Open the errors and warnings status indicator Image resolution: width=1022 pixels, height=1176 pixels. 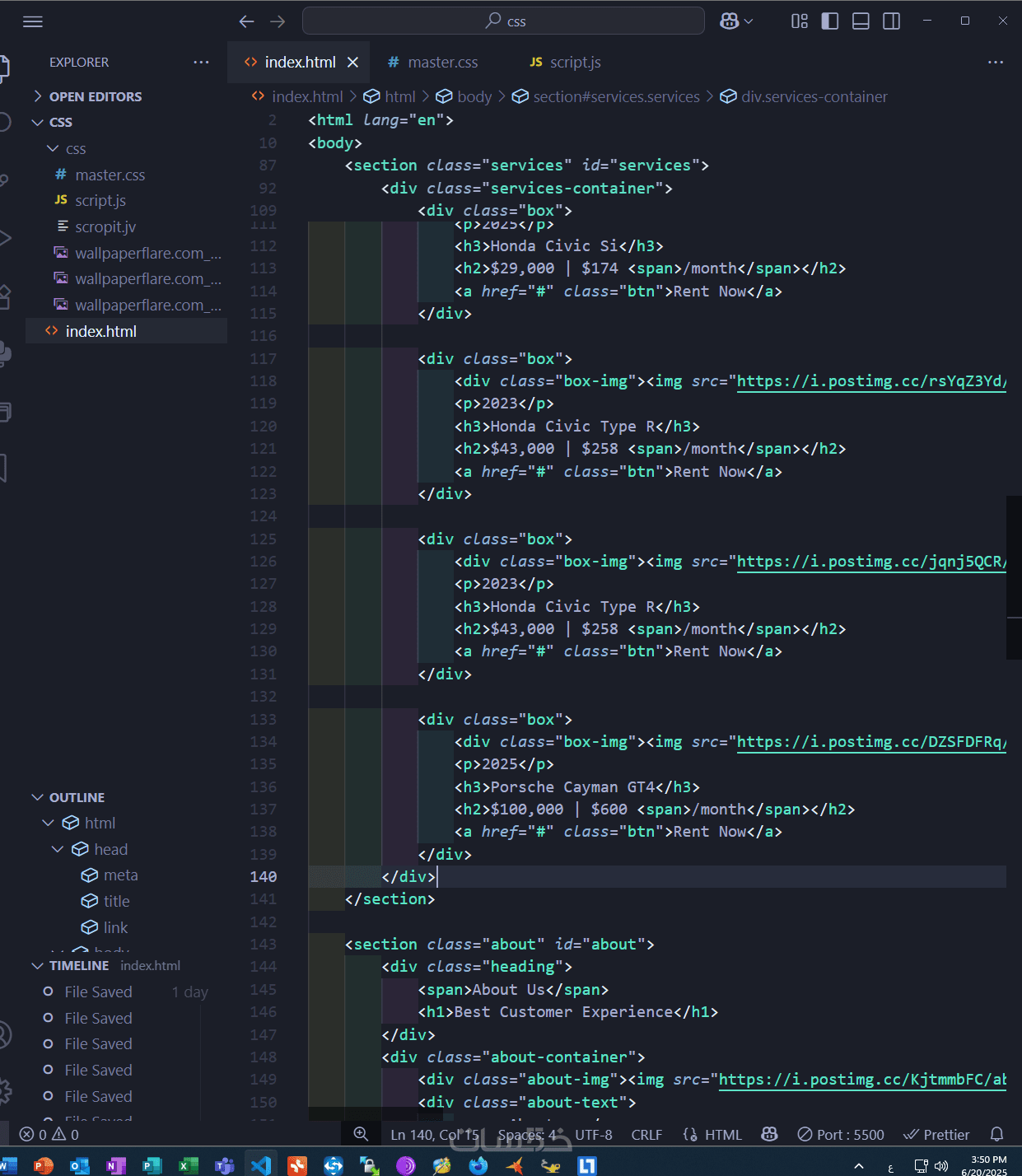(49, 1134)
